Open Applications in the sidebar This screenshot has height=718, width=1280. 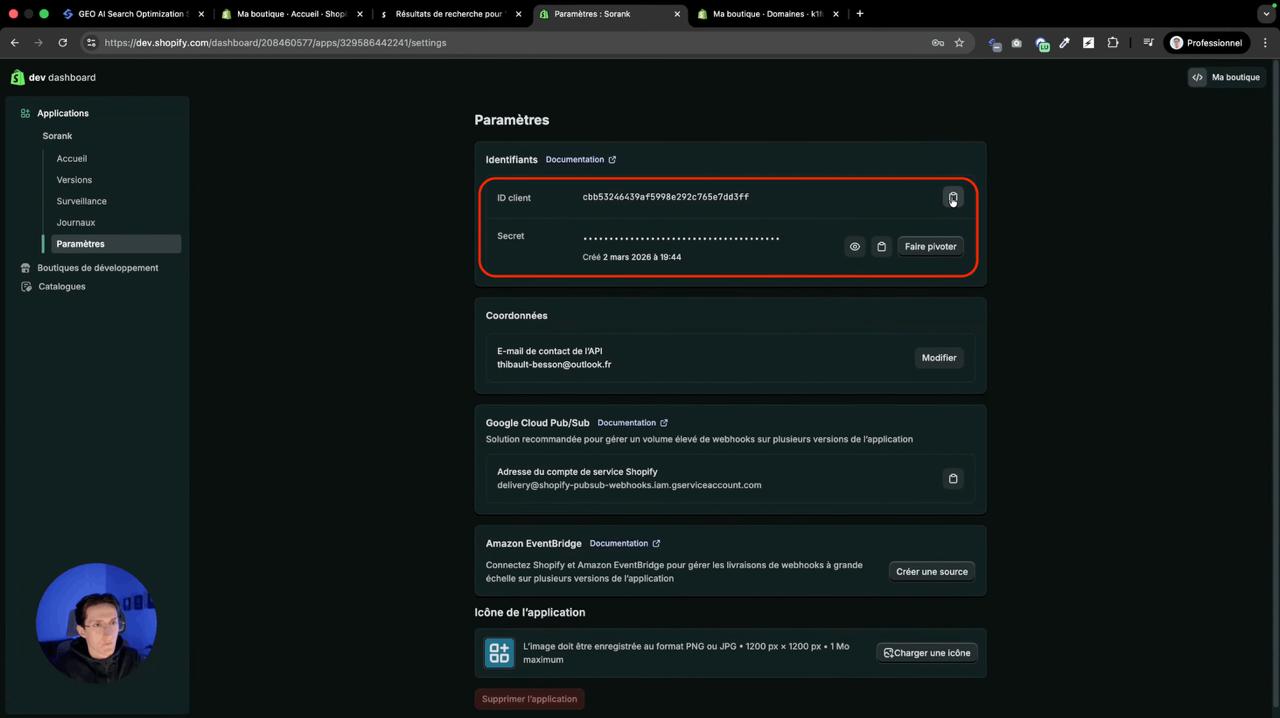tap(63, 113)
